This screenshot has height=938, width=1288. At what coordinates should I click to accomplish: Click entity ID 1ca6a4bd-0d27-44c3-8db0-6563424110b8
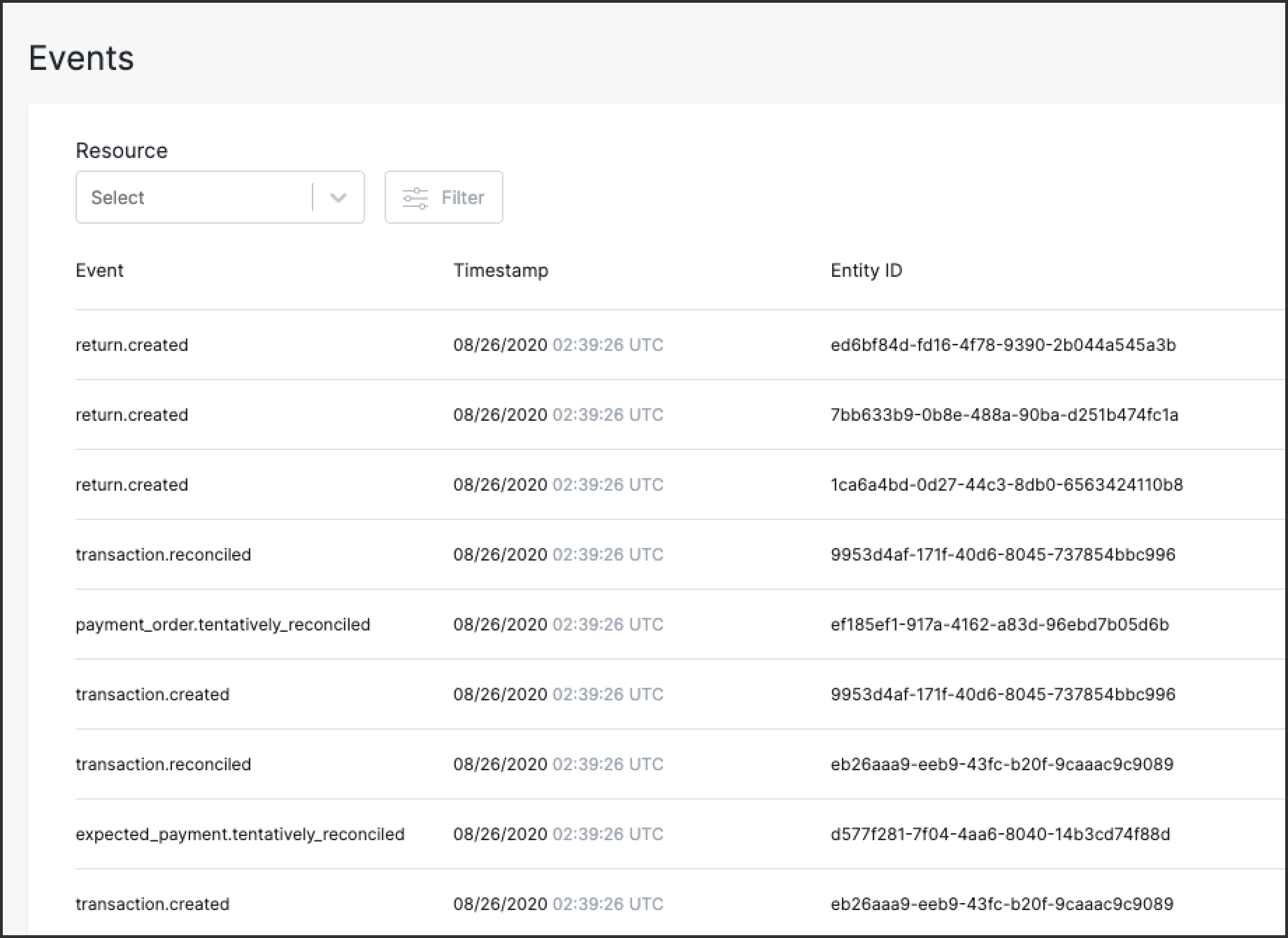pyautogui.click(x=1006, y=485)
